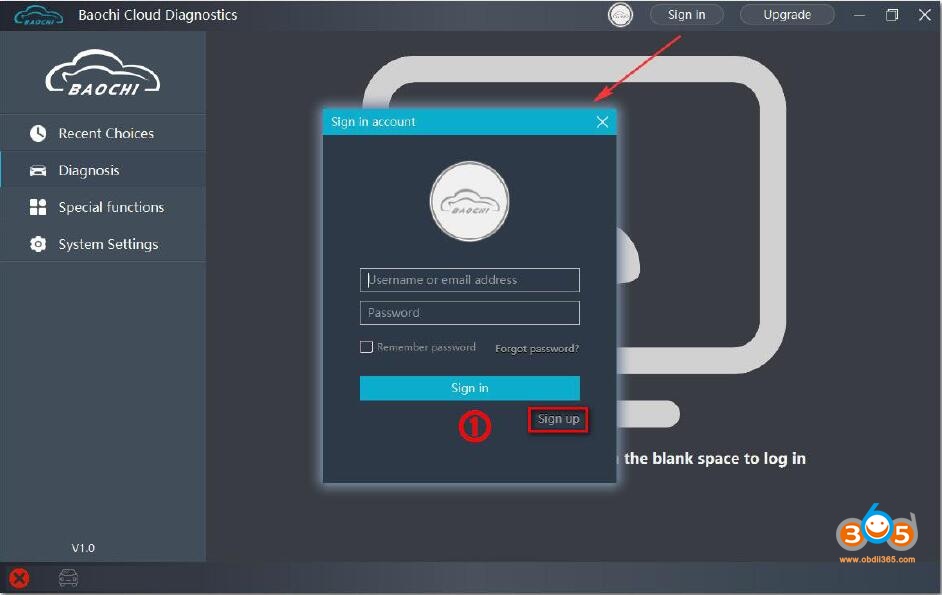Click the large Baochi logo in the sidebar
The width and height of the screenshot is (942, 595).
103,73
